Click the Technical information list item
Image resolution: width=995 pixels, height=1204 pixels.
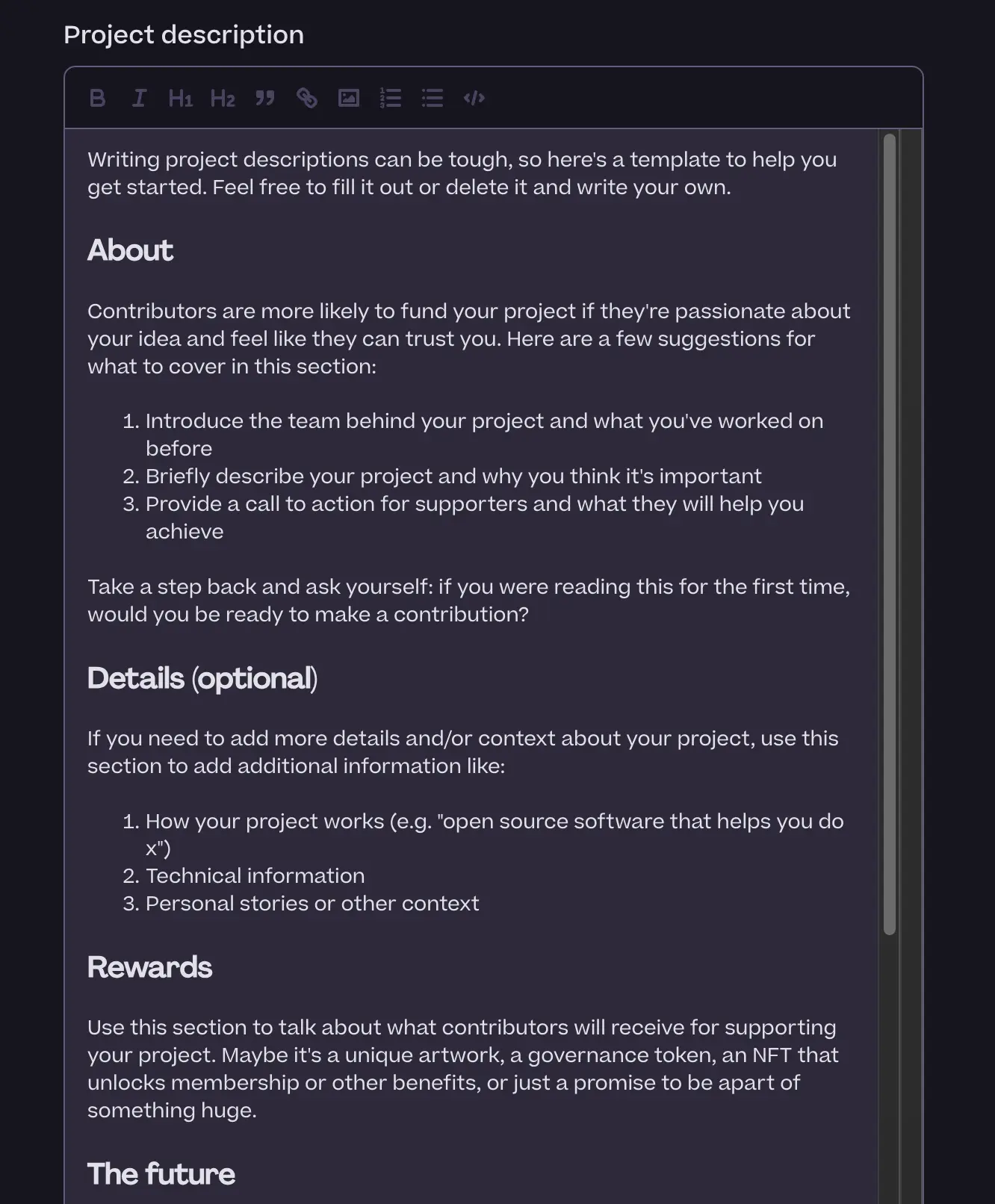pos(255,875)
